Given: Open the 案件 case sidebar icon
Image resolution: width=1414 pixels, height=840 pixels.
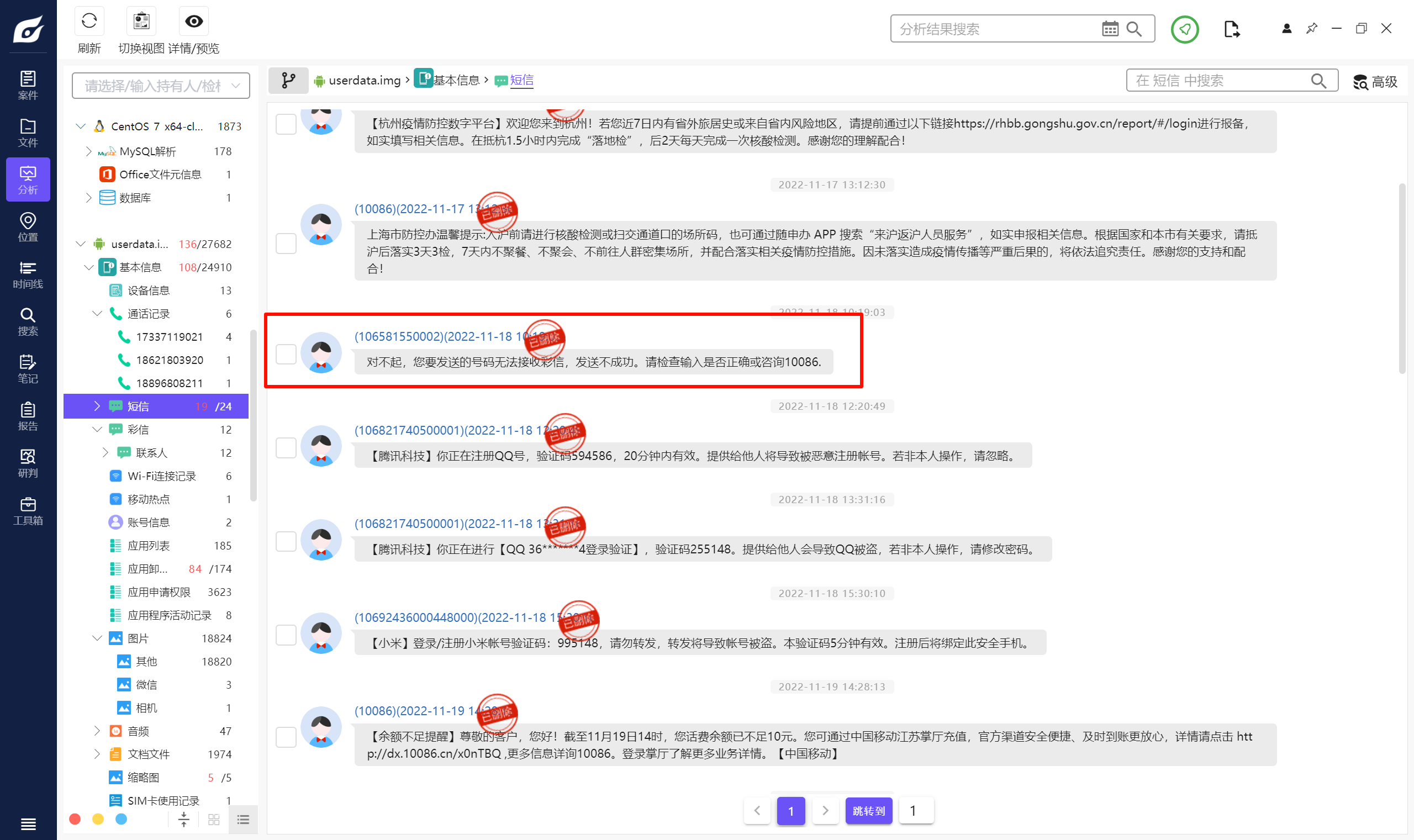Looking at the screenshot, I should 28,86.
